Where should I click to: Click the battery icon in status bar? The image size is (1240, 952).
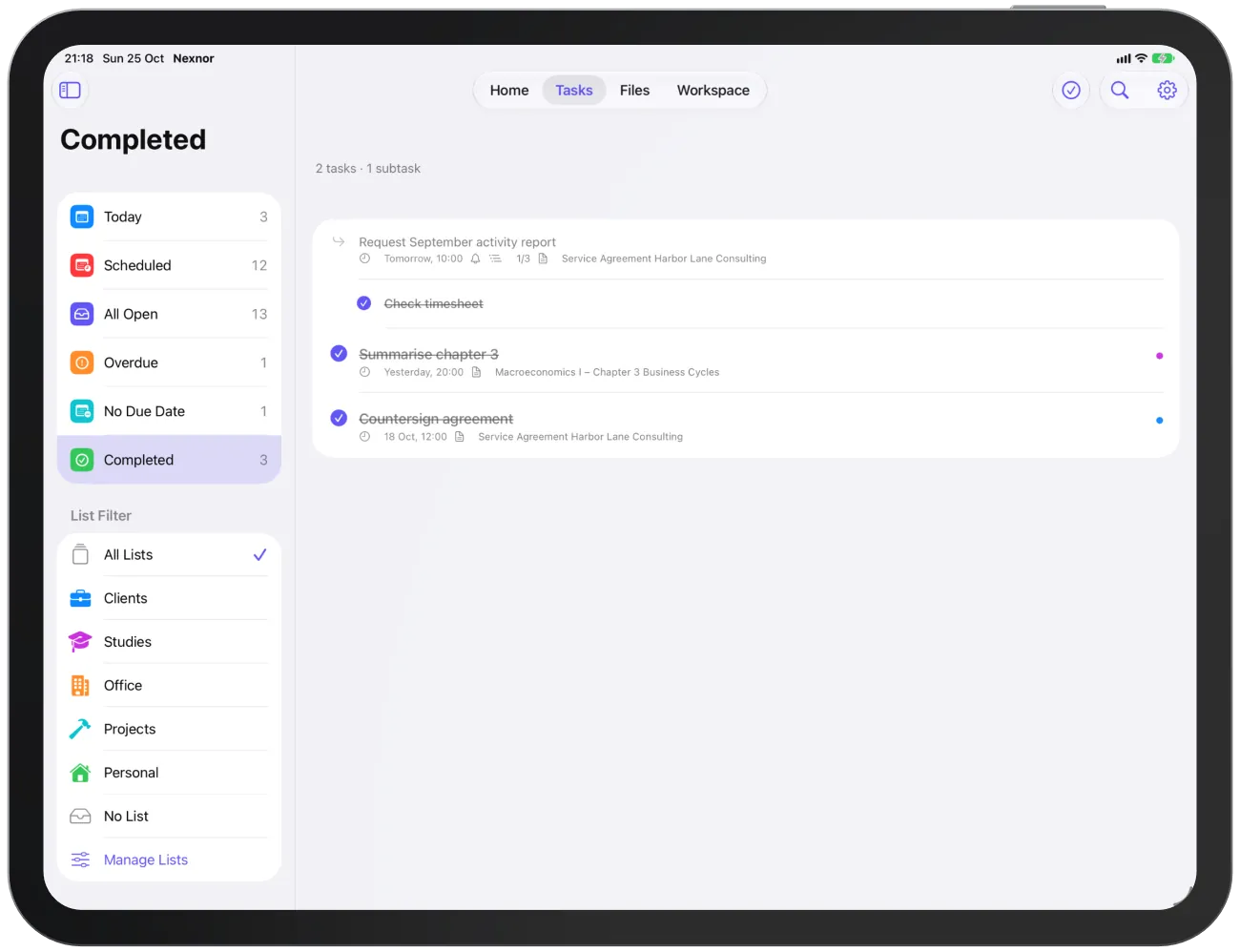[1163, 58]
